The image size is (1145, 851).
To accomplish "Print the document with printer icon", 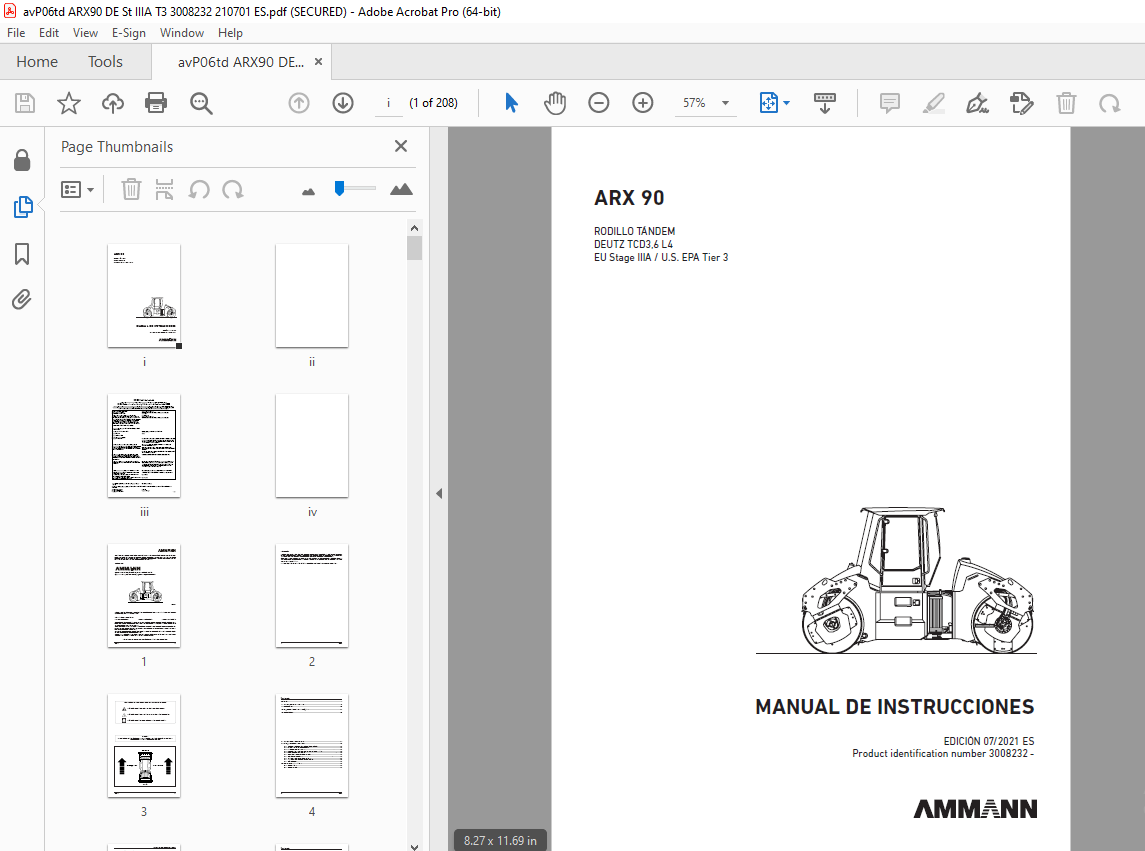I will pos(156,103).
